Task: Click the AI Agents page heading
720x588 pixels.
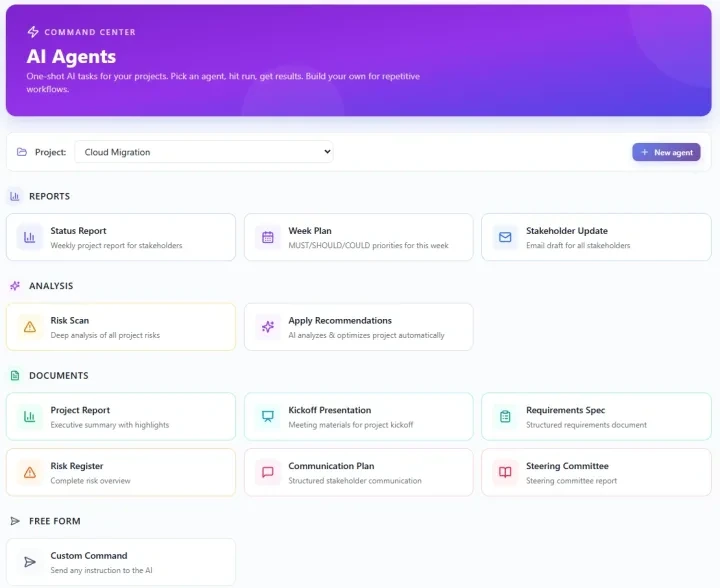Action: click(71, 56)
